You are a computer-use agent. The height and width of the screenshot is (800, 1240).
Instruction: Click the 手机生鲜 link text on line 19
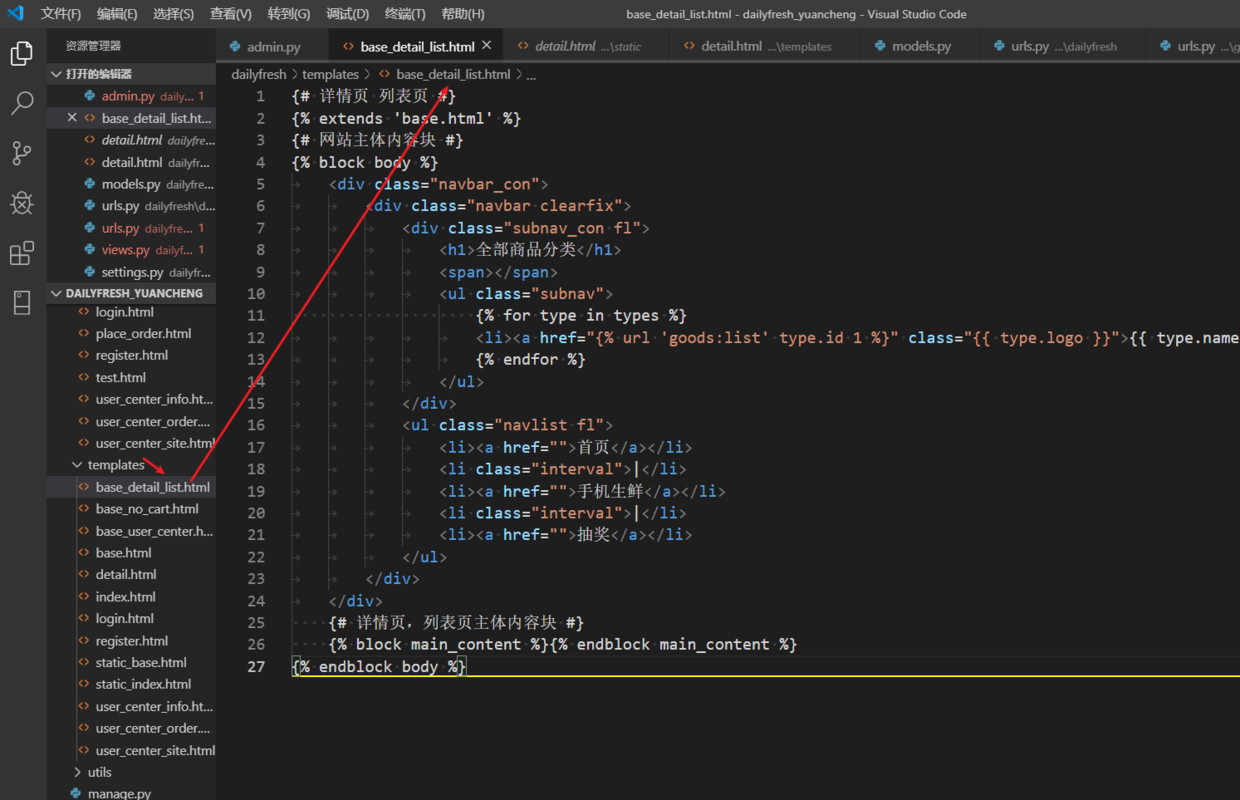tap(610, 491)
